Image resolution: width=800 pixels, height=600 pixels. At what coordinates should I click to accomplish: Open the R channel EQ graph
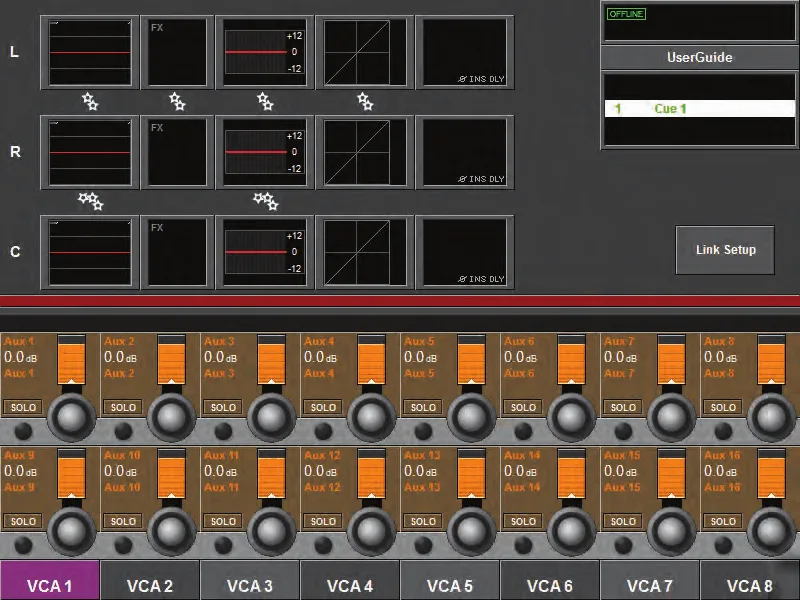264,152
